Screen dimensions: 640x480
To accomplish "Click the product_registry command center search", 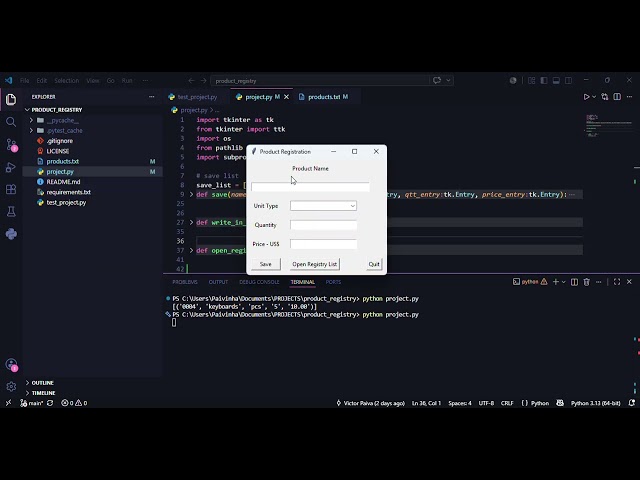I will click(320, 80).
